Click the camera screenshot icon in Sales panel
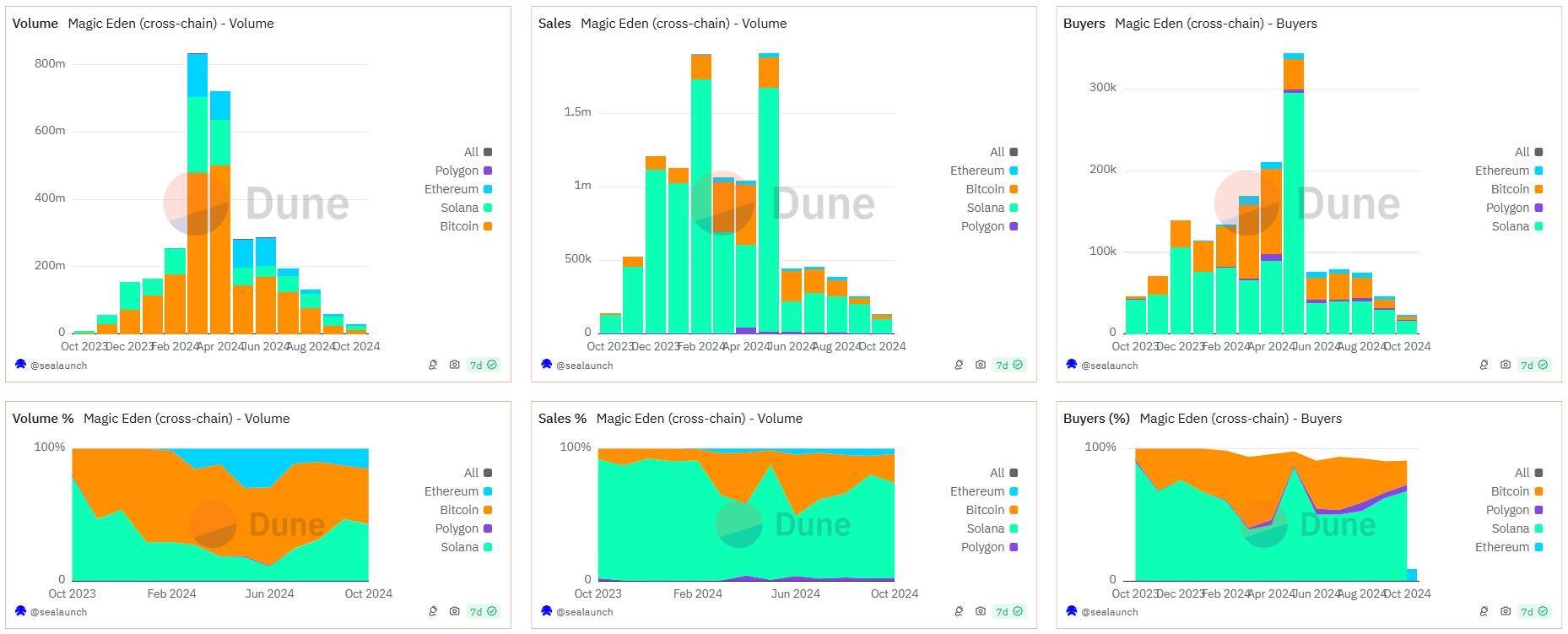Screen dimensions: 1568x634 click(981, 365)
